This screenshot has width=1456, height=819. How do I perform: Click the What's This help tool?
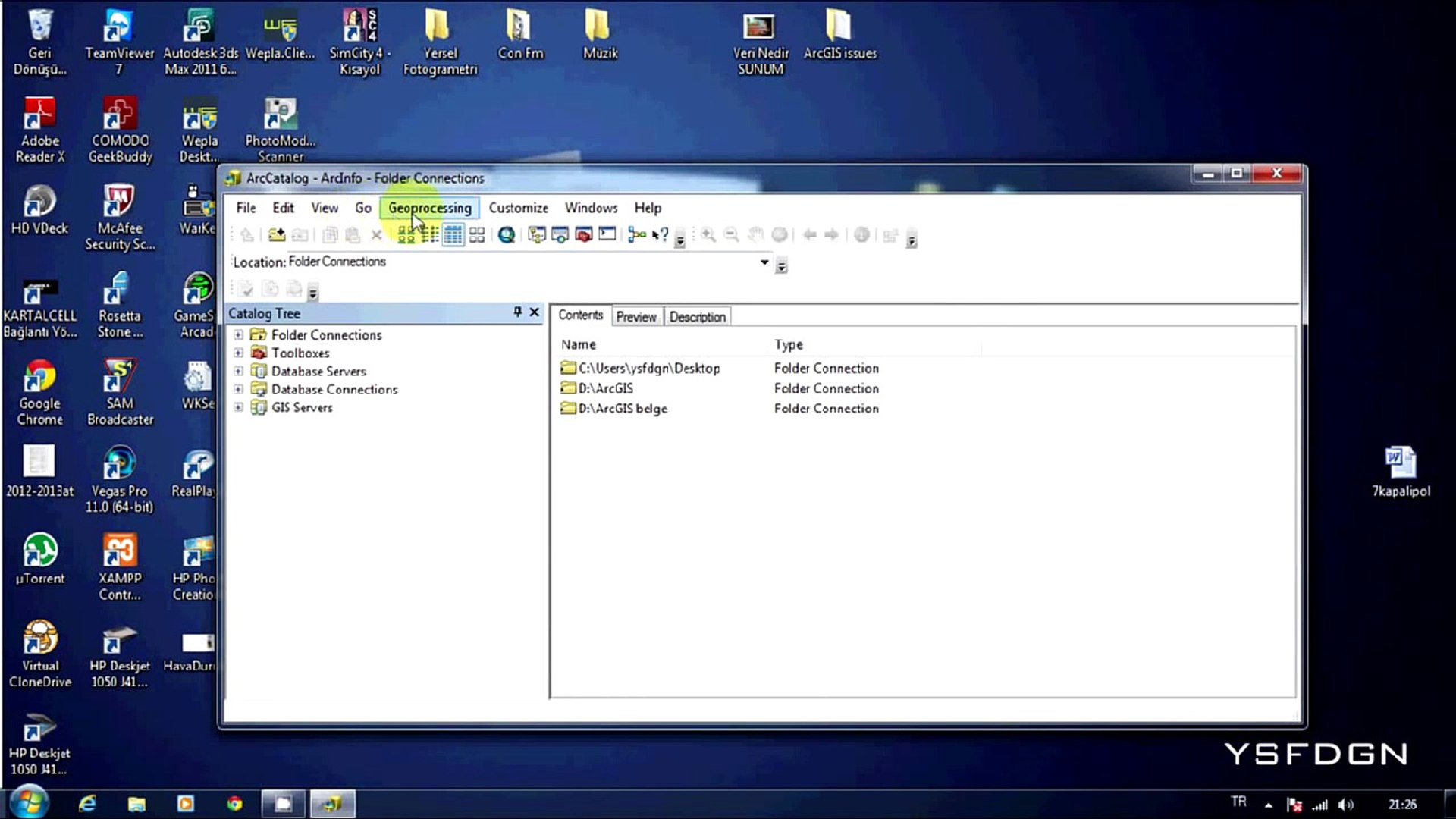click(x=660, y=235)
